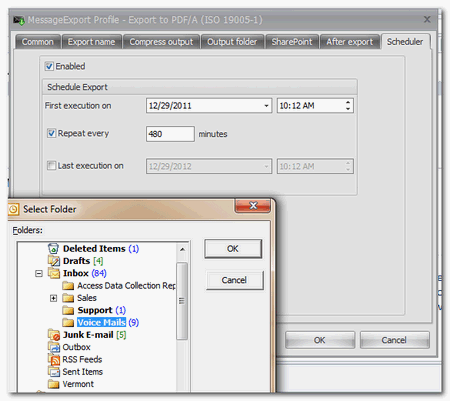Click the Deleted Items trash icon
450x401 pixels.
tap(53, 248)
